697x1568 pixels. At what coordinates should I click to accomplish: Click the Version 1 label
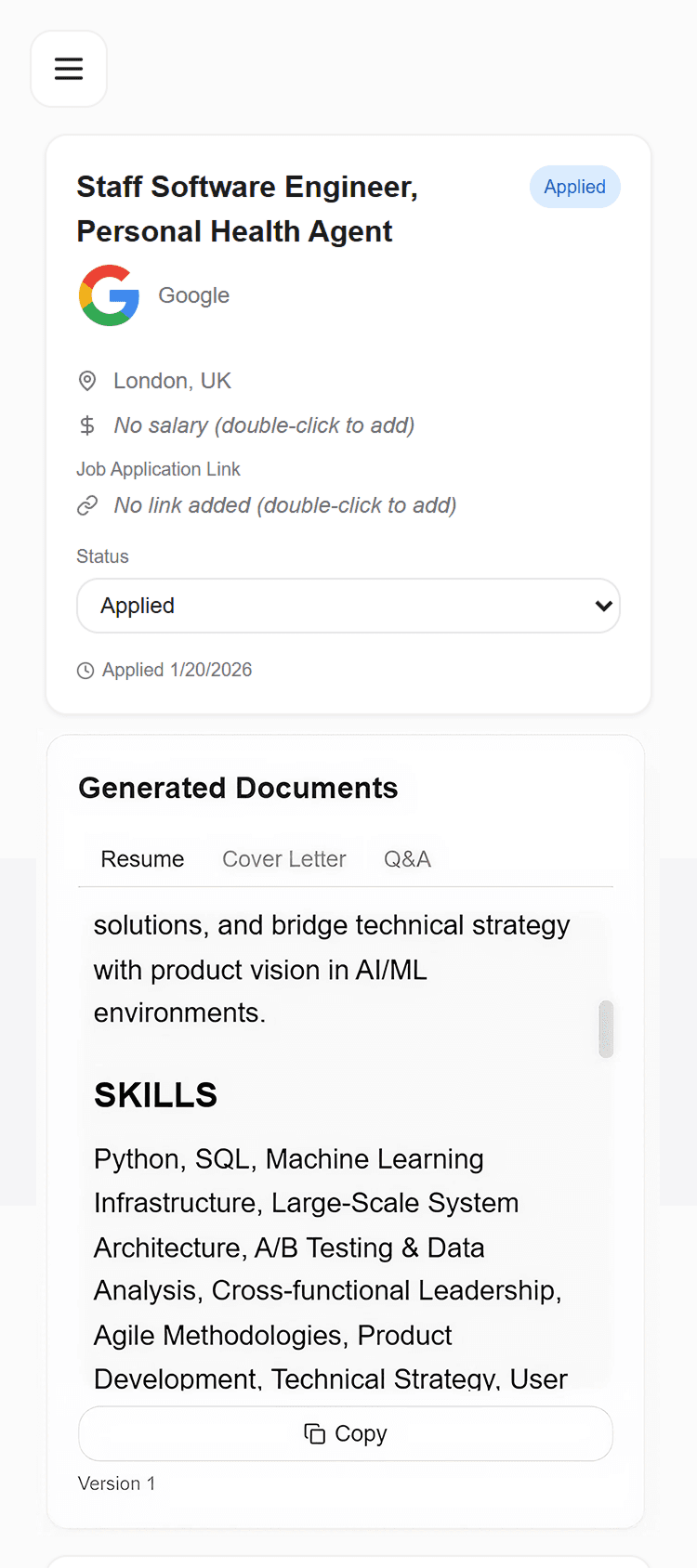117,1483
